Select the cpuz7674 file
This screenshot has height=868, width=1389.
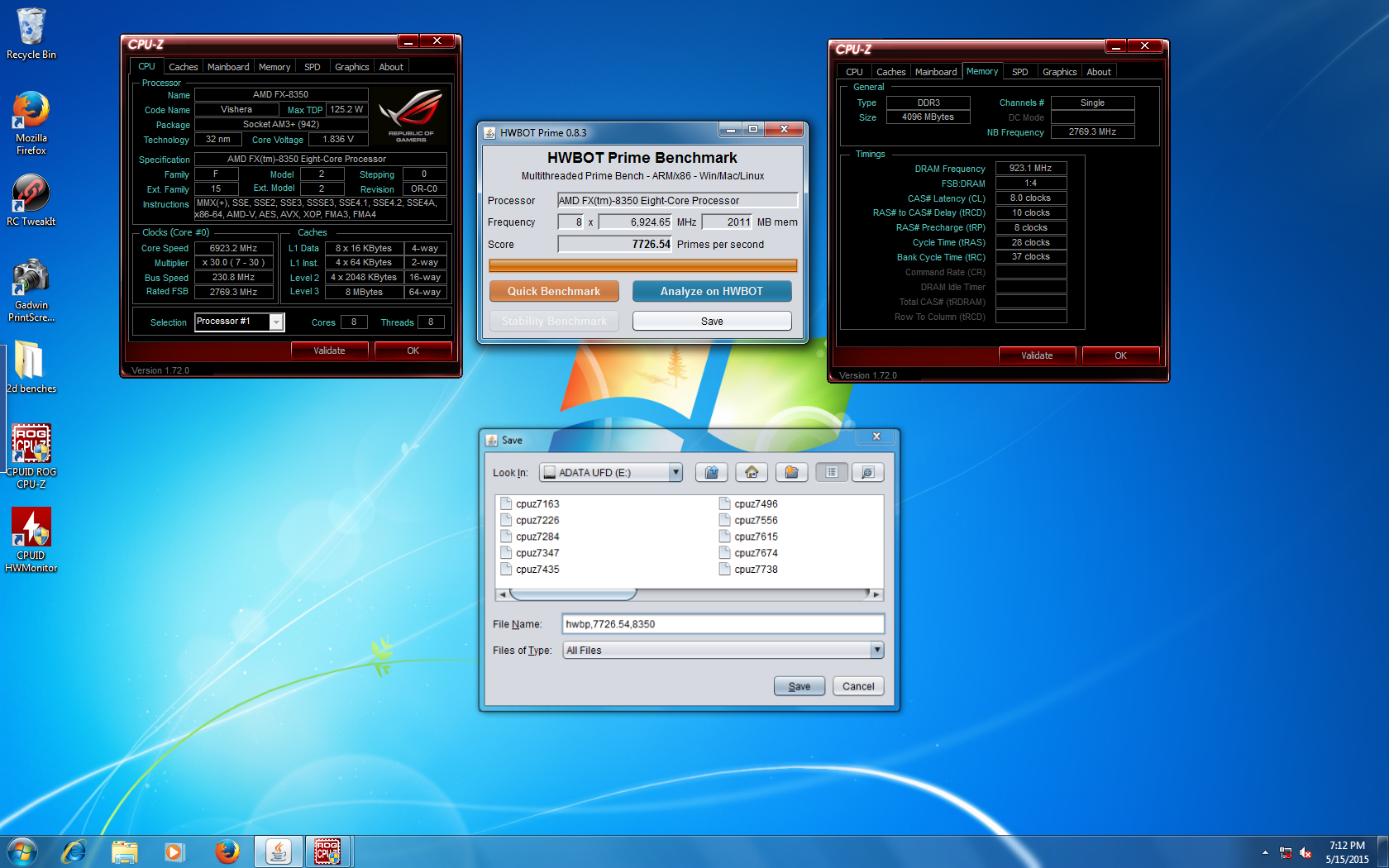pos(748,553)
